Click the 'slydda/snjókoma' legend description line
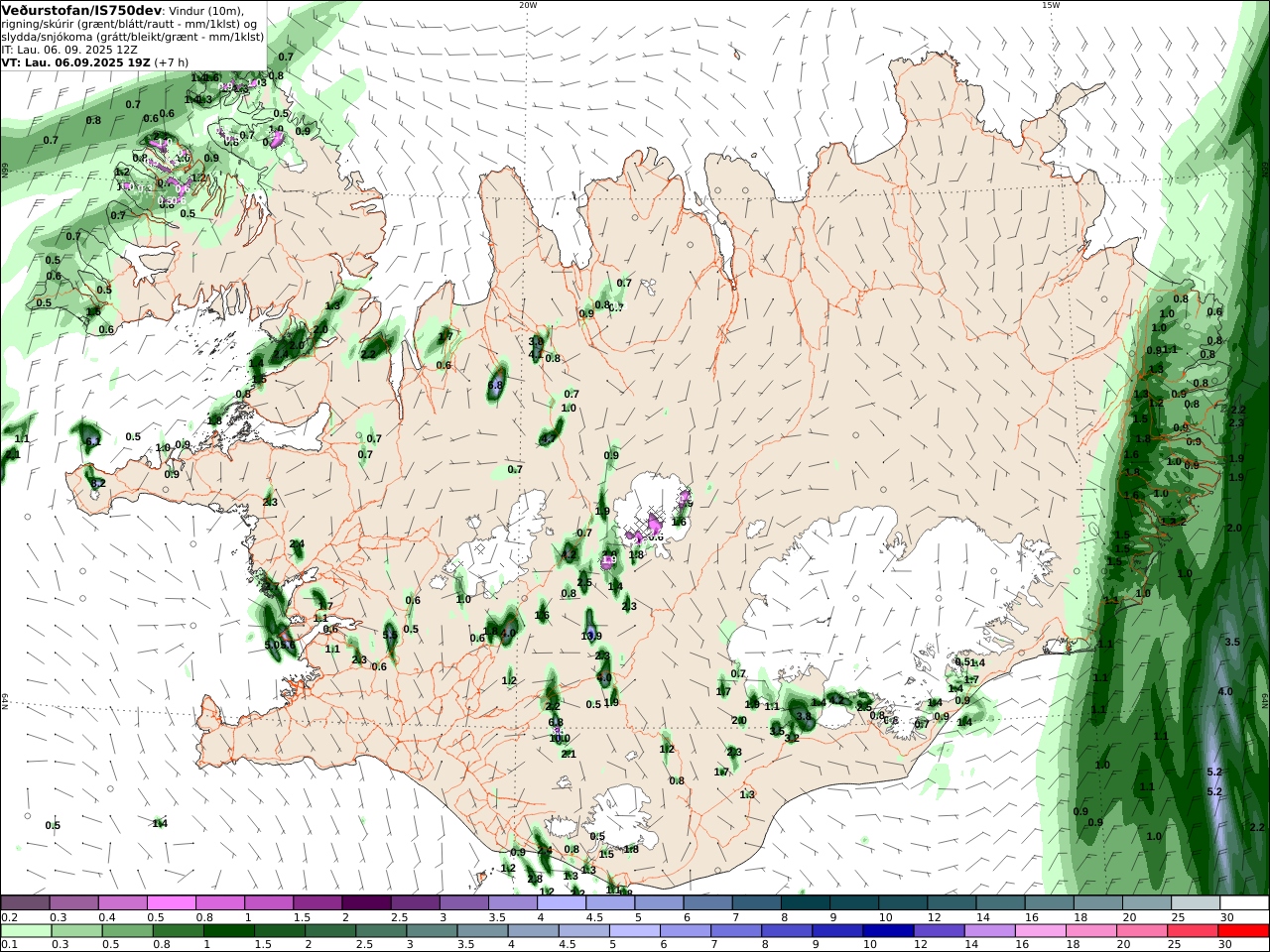The width and height of the screenshot is (1270, 952). coord(133,37)
